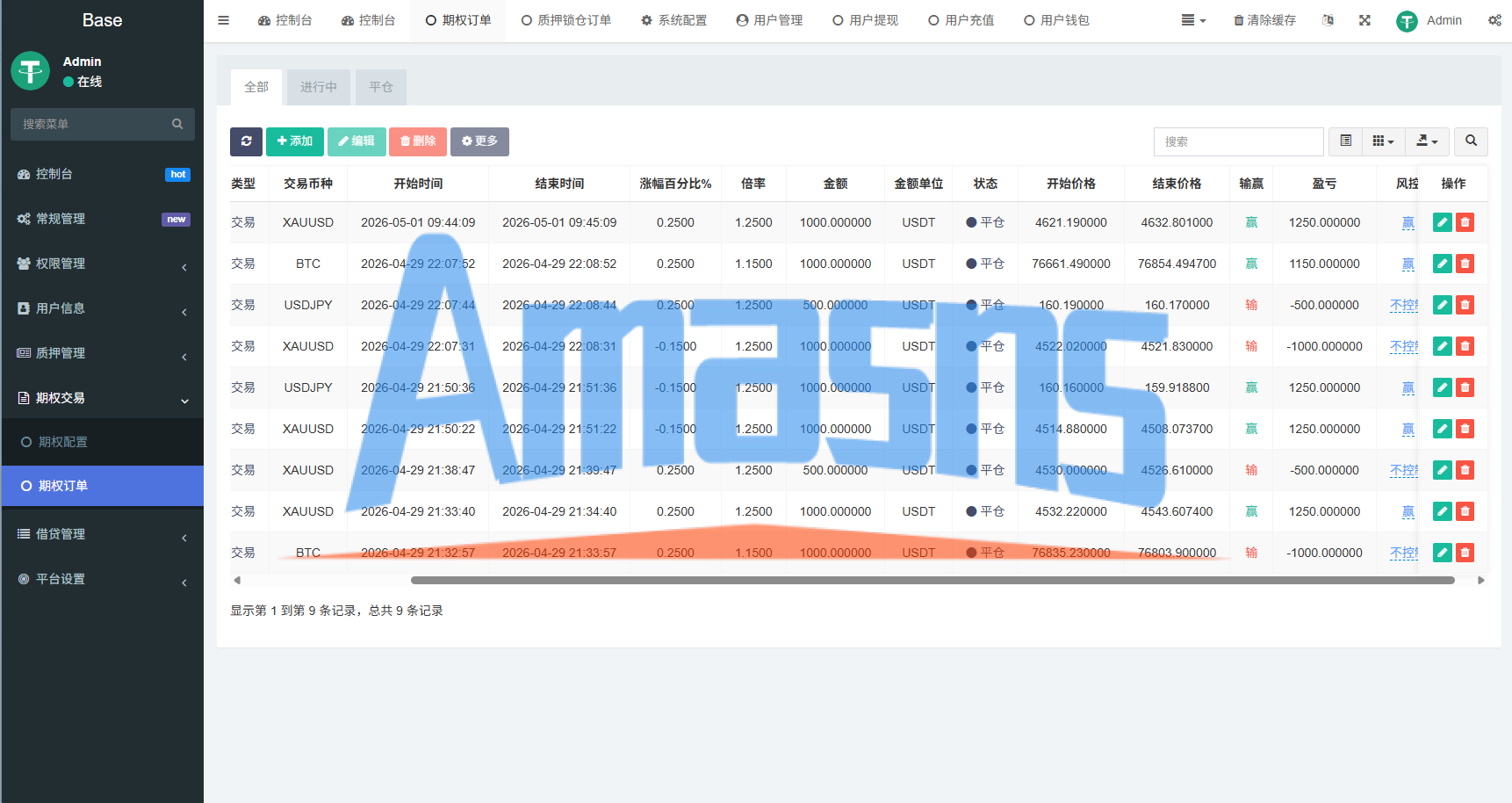The image size is (1512, 803).
Task: Open 常规管理 sidebar item
Action: 103,219
